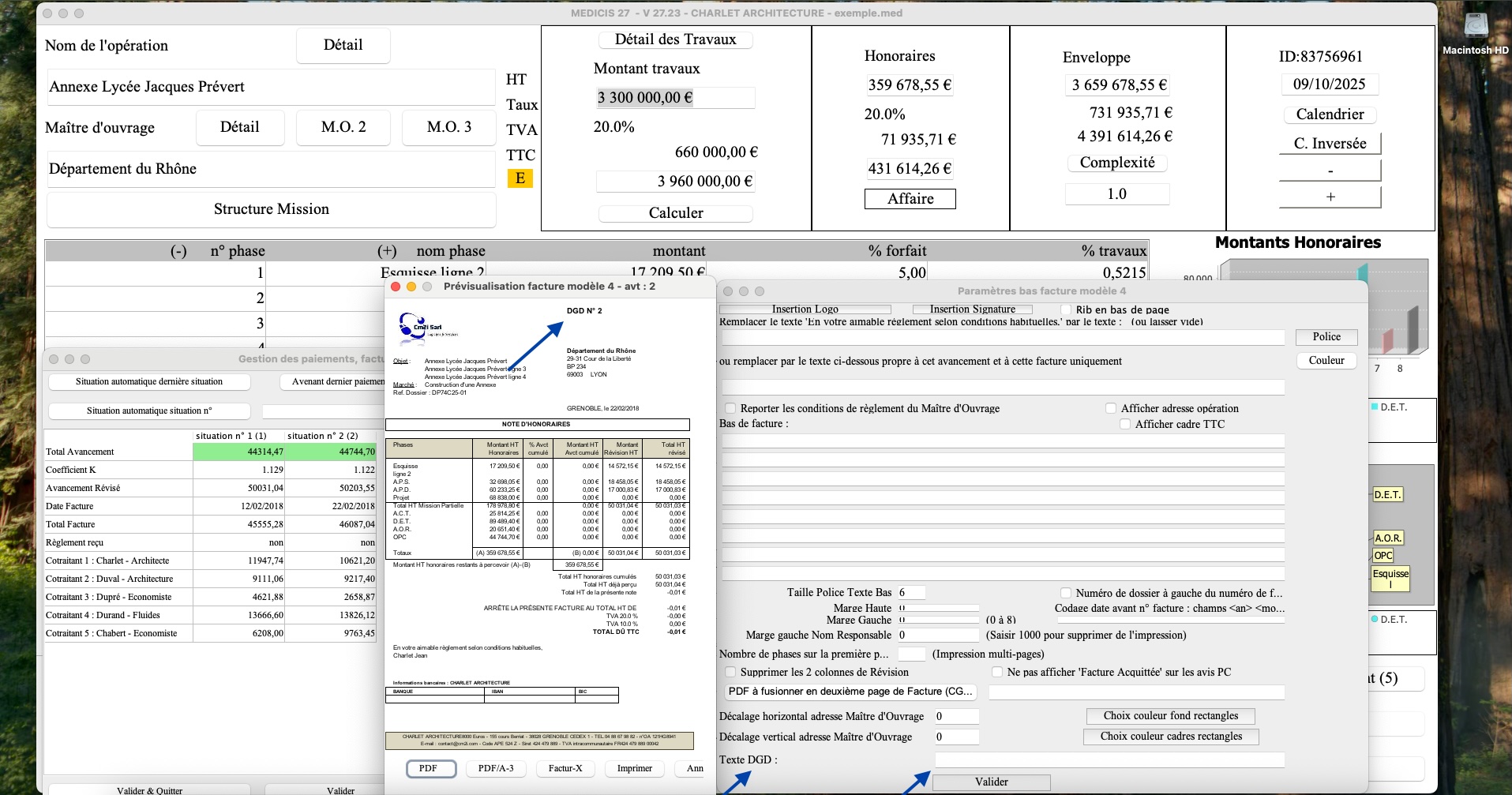Viewport: 1512px width, 795px height.
Task: Click the Nombre de phases sur première page field
Action: [911, 654]
